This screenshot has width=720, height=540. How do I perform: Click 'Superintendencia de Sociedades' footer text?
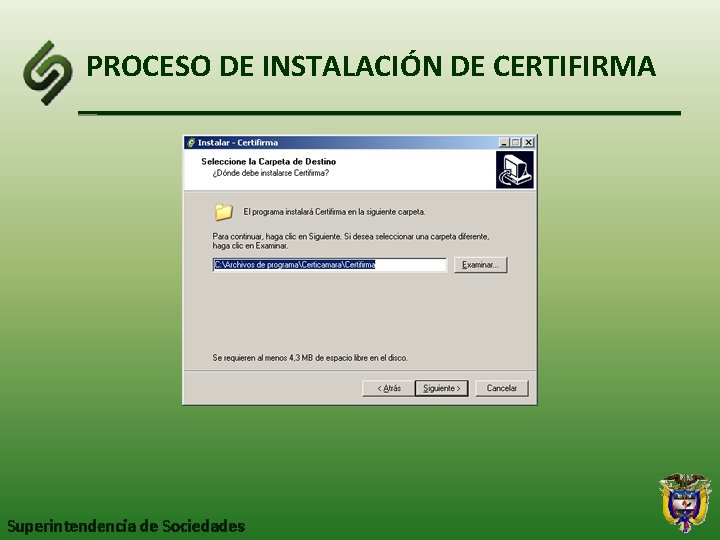pos(126,526)
